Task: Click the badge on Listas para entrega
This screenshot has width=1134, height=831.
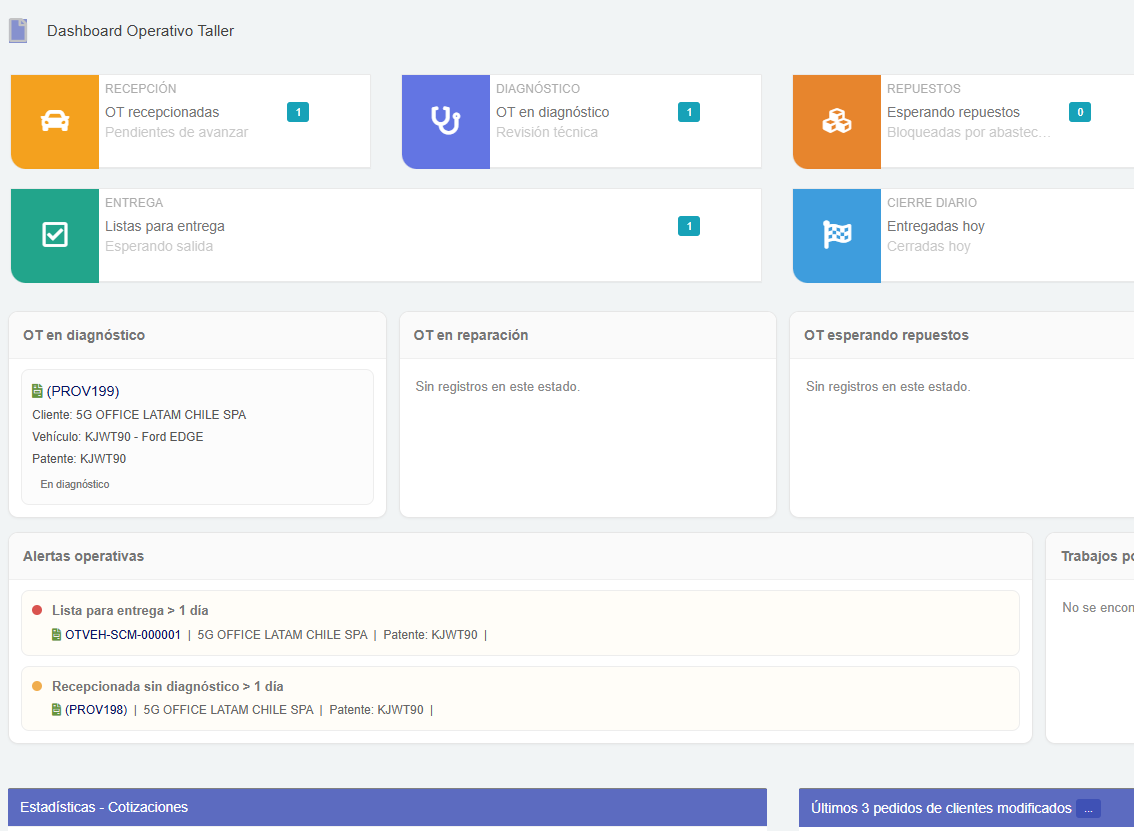Action: pyautogui.click(x=688, y=226)
